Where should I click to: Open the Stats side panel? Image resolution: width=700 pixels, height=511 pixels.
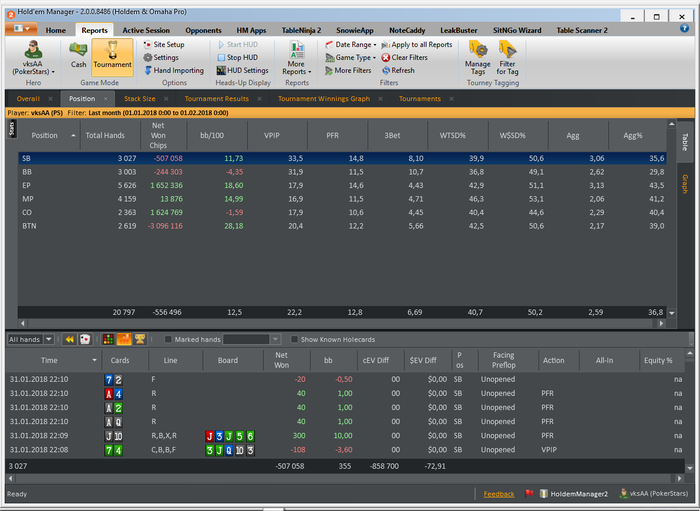point(12,129)
